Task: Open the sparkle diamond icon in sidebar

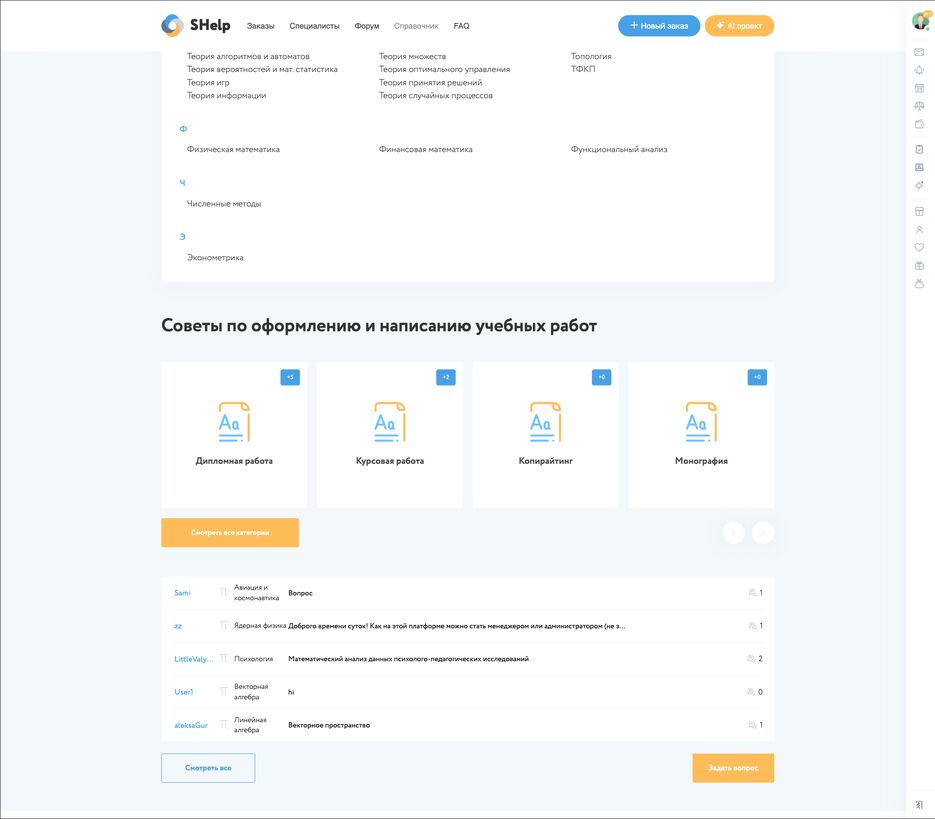Action: pyautogui.click(x=919, y=186)
